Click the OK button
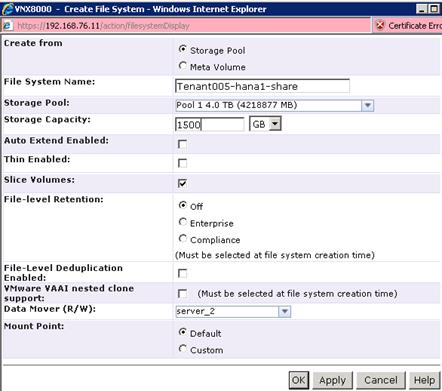The image size is (442, 391). [x=299, y=380]
